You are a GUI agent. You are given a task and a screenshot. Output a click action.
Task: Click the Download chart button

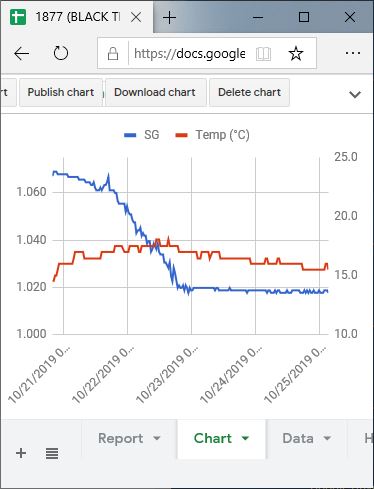click(x=155, y=92)
